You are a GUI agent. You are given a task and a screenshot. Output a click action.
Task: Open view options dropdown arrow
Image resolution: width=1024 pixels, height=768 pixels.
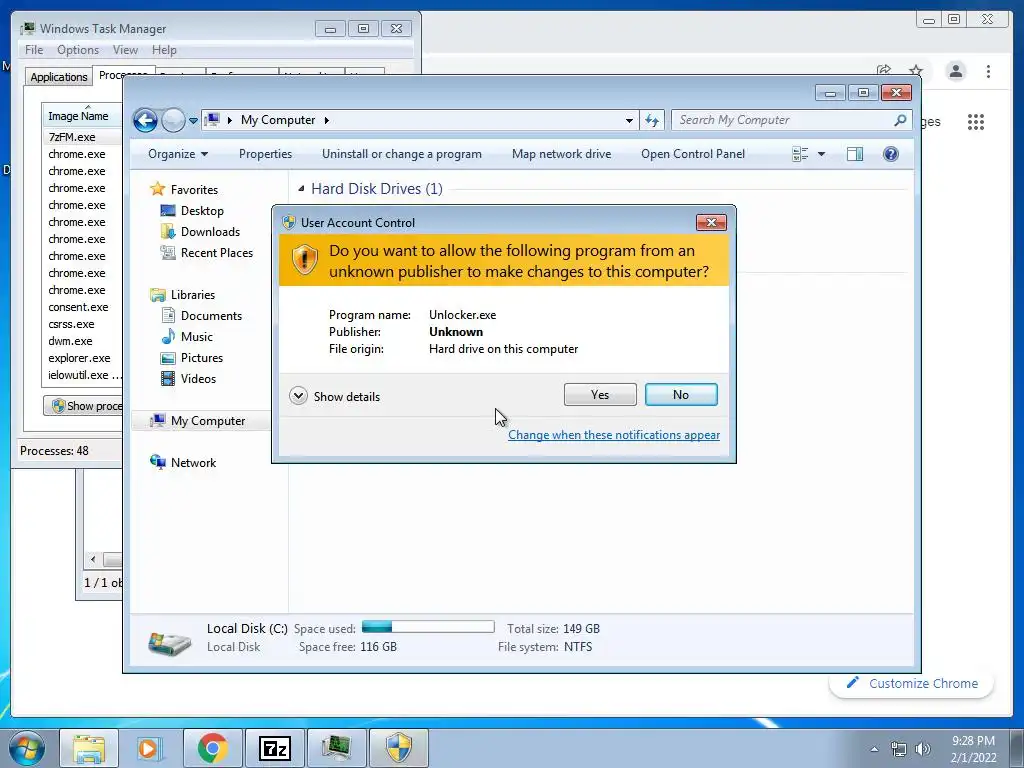[822, 154]
